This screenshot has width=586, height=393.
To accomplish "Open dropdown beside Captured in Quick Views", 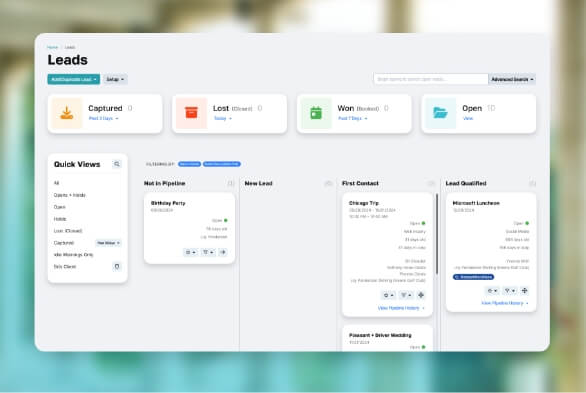I will [108, 243].
